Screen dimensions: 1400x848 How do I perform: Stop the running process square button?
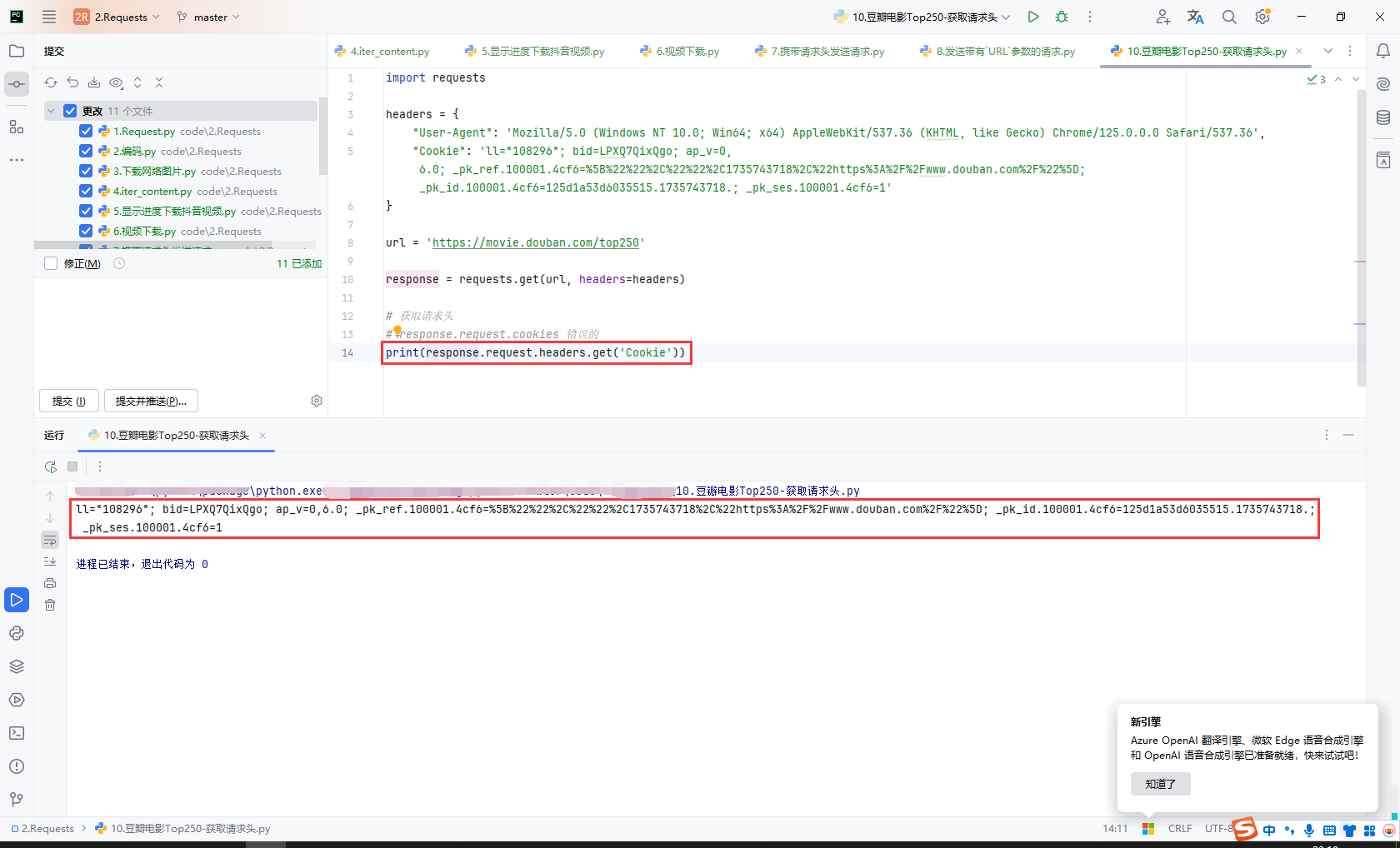(72, 466)
